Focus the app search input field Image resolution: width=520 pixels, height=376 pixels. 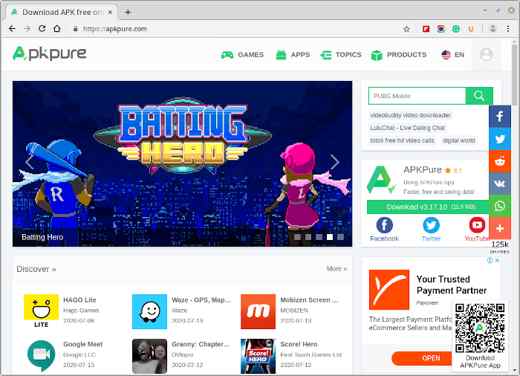417,96
